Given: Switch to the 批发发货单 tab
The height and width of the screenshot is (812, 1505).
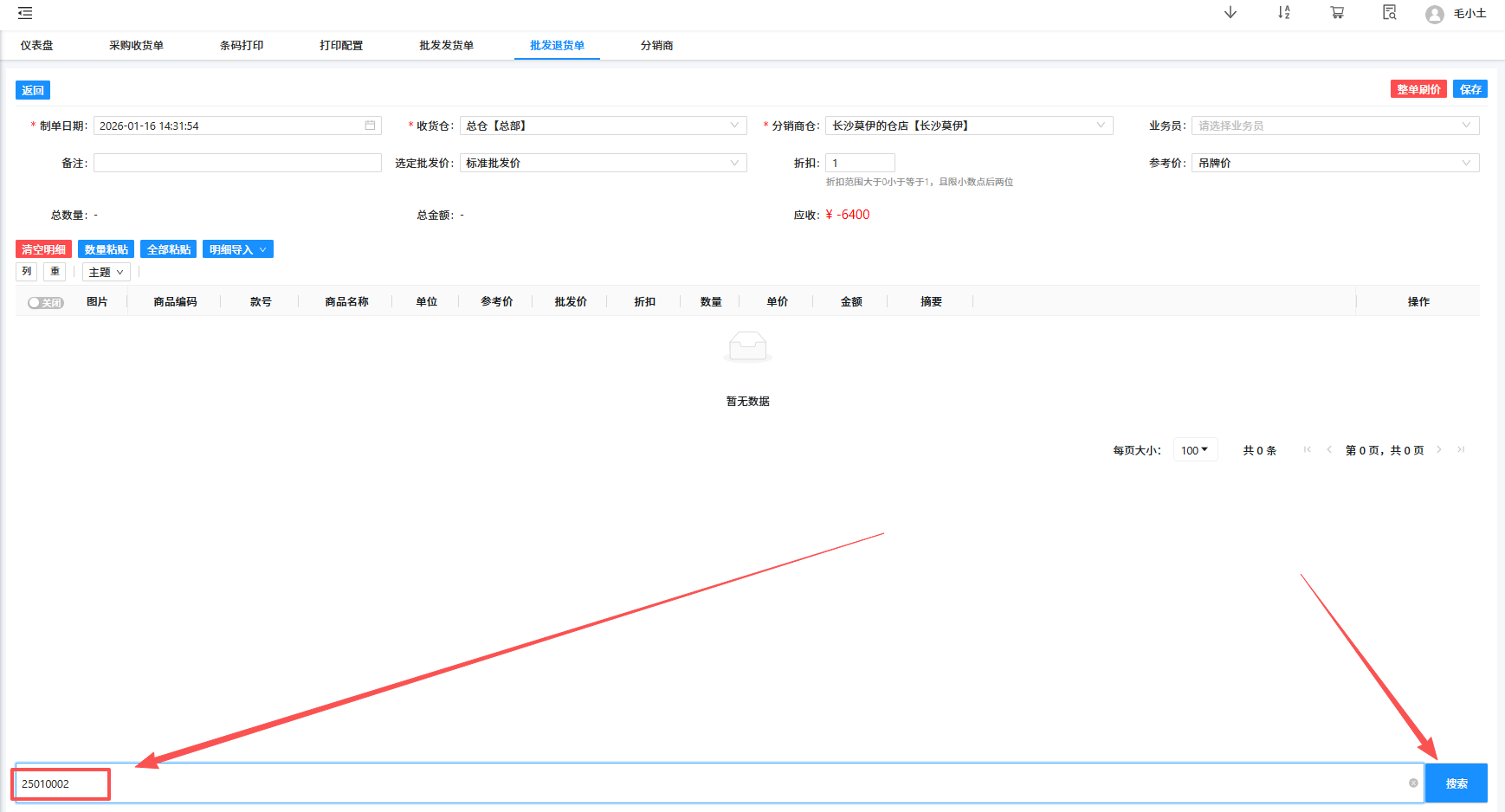Looking at the screenshot, I should pyautogui.click(x=447, y=45).
